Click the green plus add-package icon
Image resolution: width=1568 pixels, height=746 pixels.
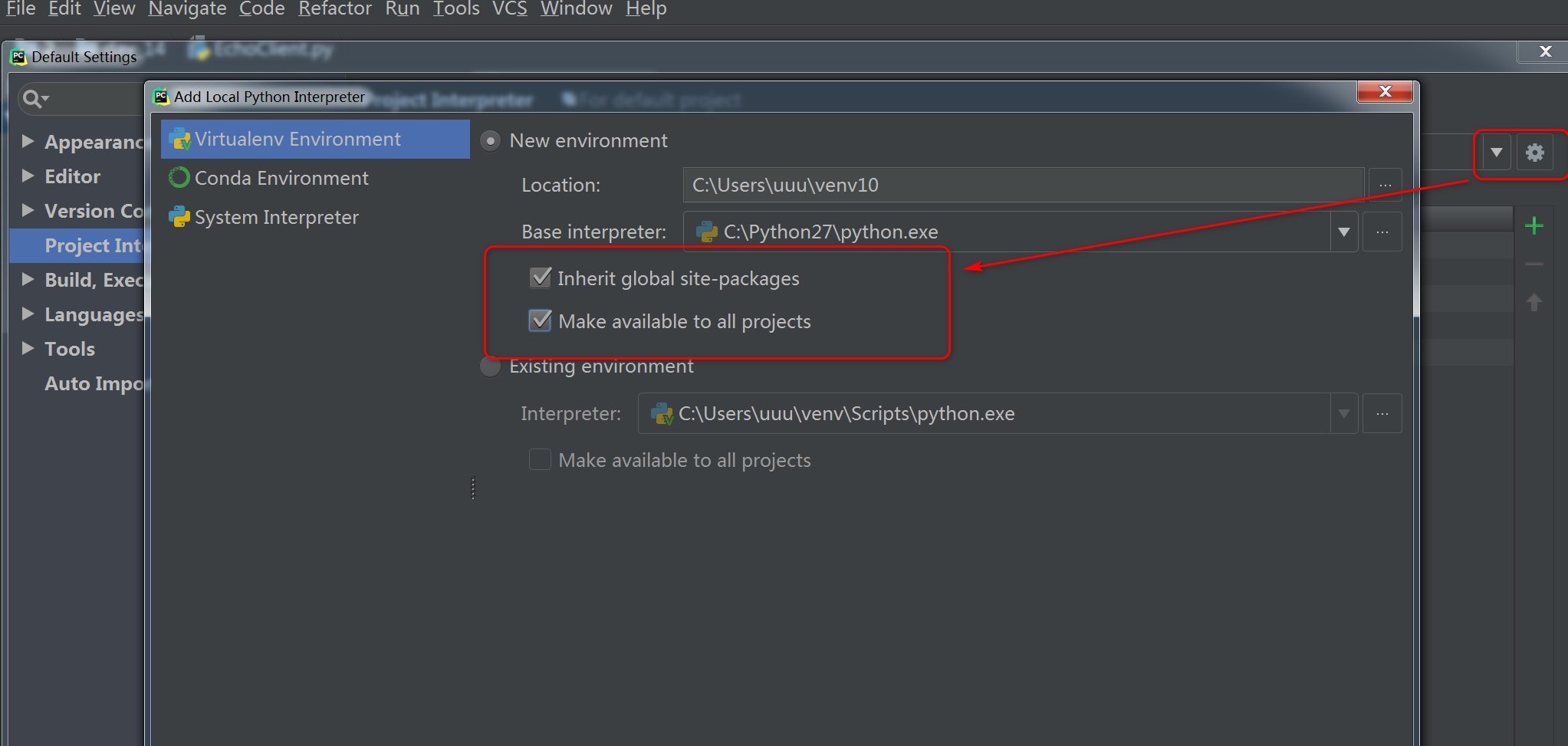click(1534, 225)
